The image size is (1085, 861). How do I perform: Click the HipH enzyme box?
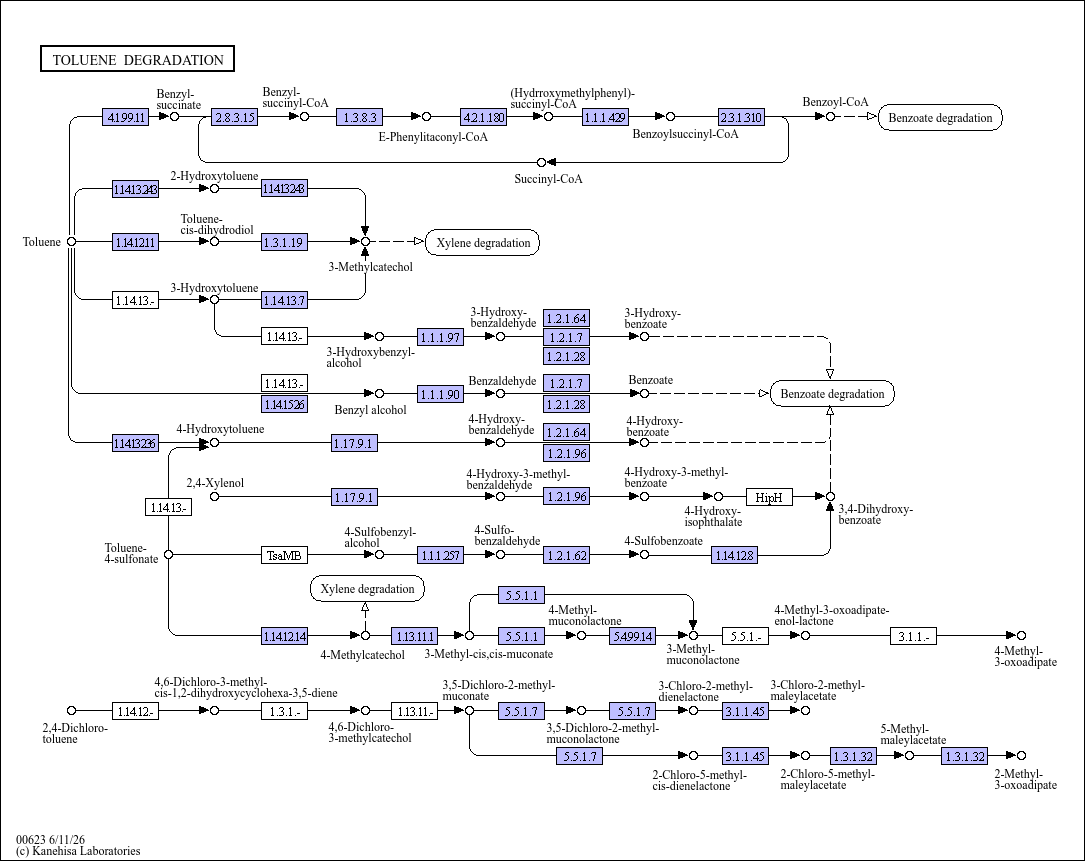tap(769, 497)
